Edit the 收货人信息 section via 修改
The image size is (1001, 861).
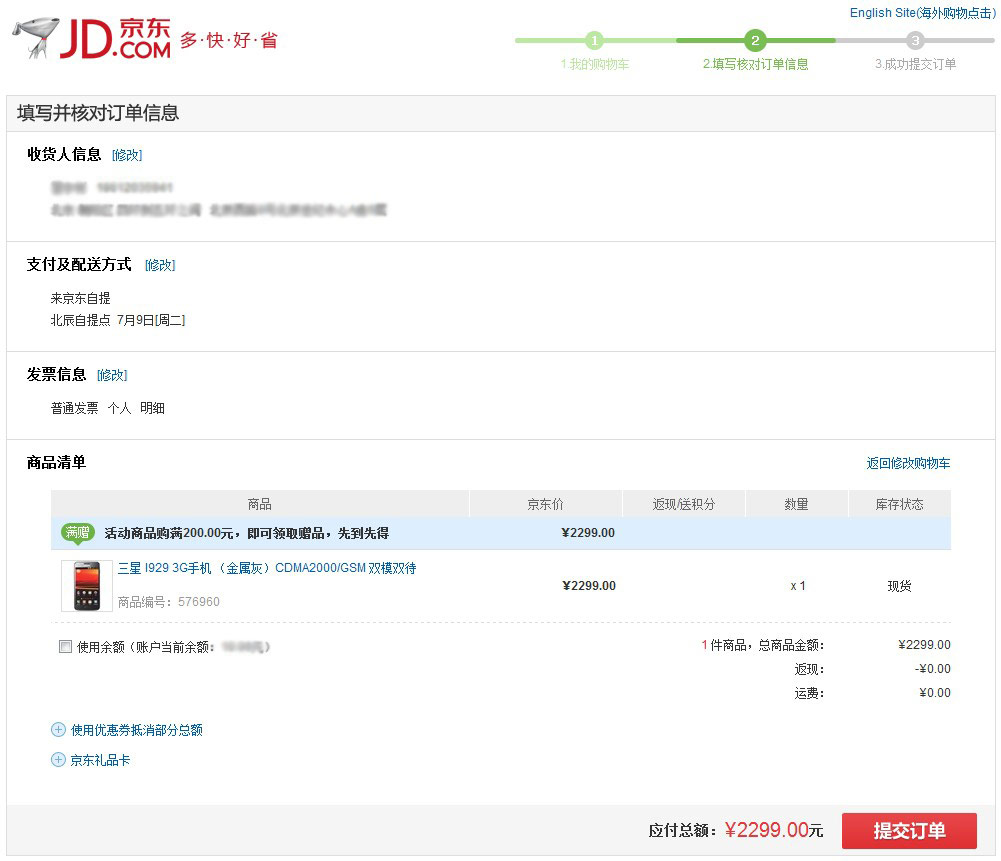(127, 155)
